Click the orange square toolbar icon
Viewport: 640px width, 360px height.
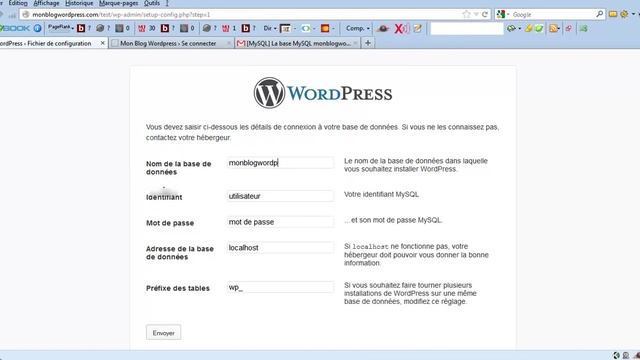tap(325, 28)
